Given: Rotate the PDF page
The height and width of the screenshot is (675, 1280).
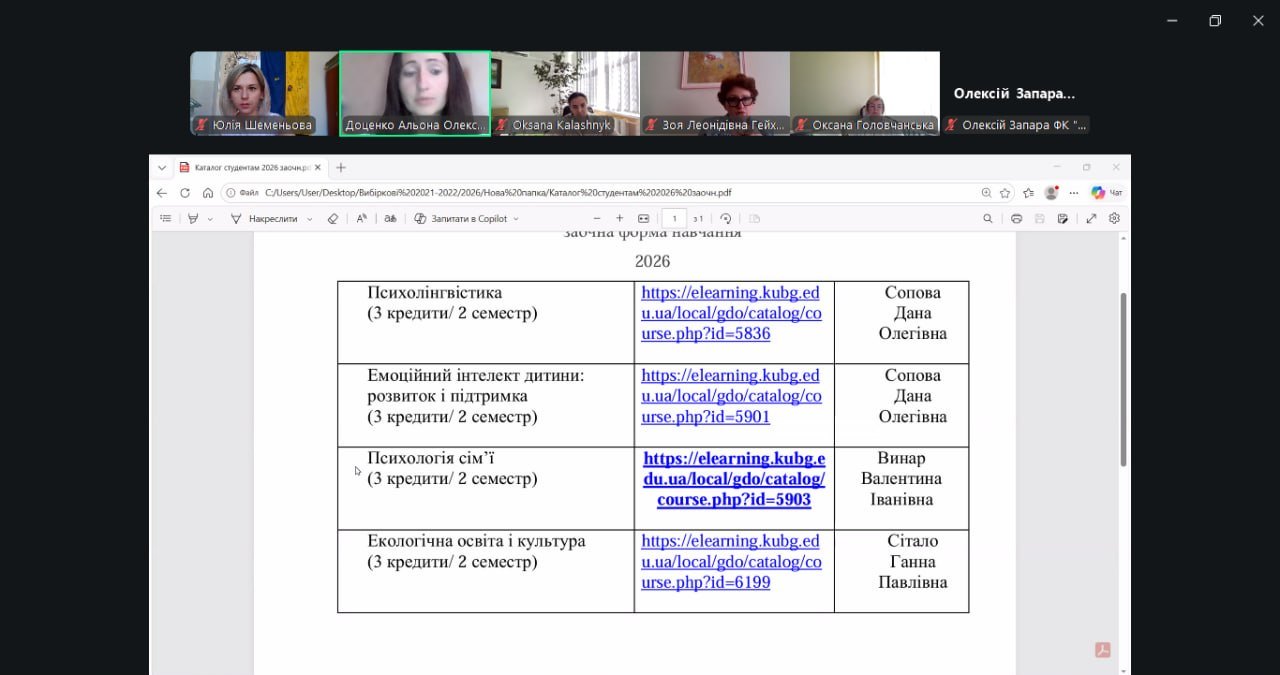Looking at the screenshot, I should (726, 218).
